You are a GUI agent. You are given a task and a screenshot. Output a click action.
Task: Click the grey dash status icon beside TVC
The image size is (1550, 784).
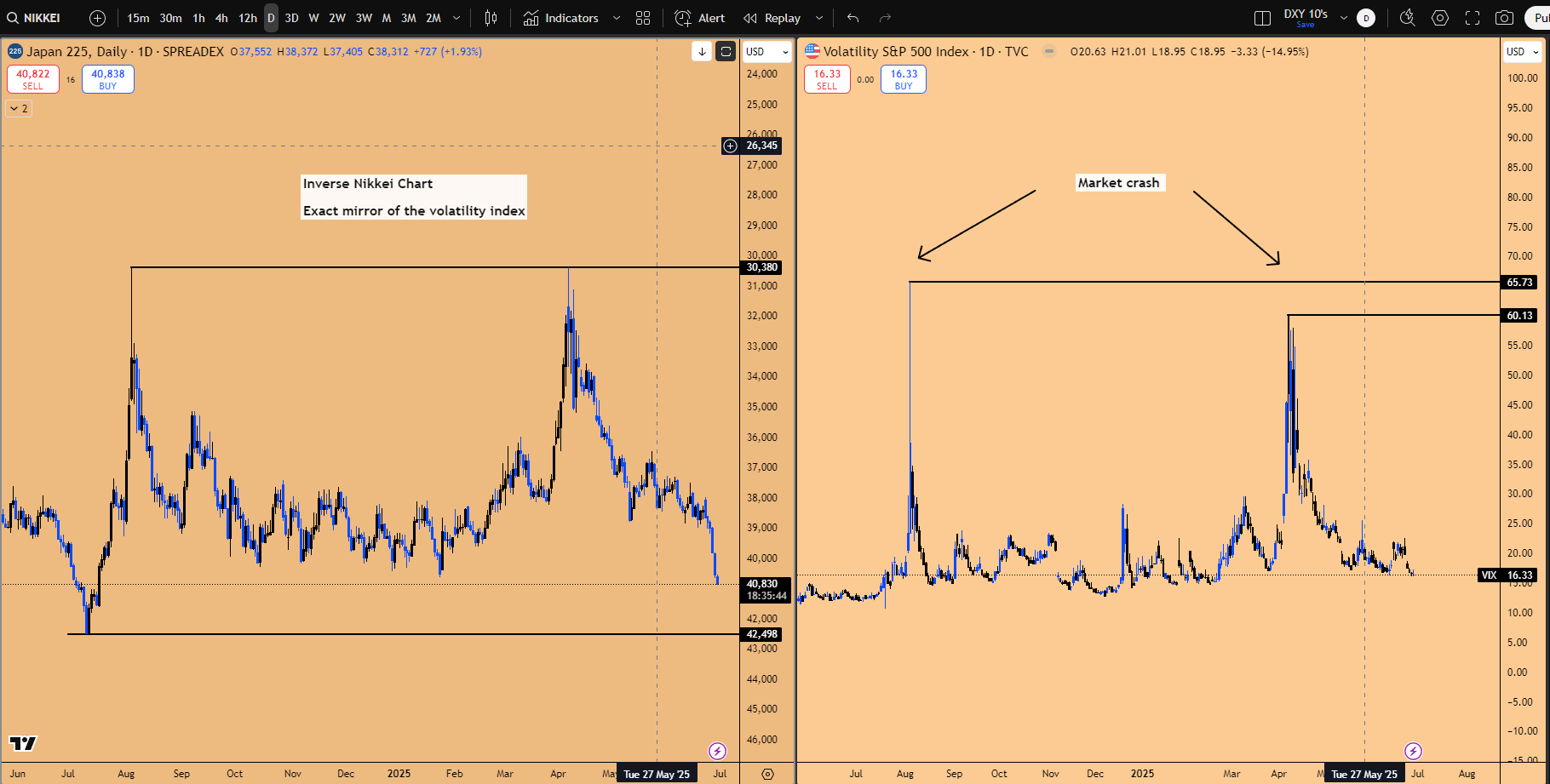(x=1049, y=51)
